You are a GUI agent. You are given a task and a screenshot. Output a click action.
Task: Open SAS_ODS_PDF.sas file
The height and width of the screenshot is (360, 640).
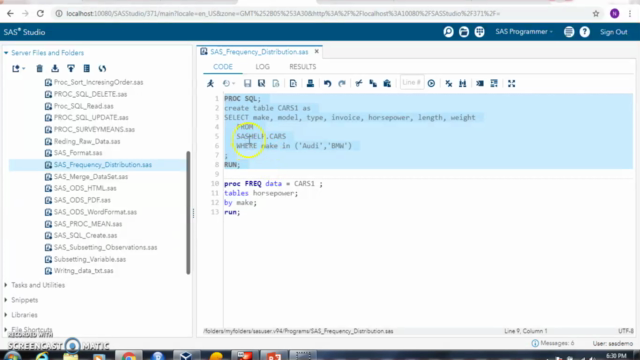pos(82,200)
